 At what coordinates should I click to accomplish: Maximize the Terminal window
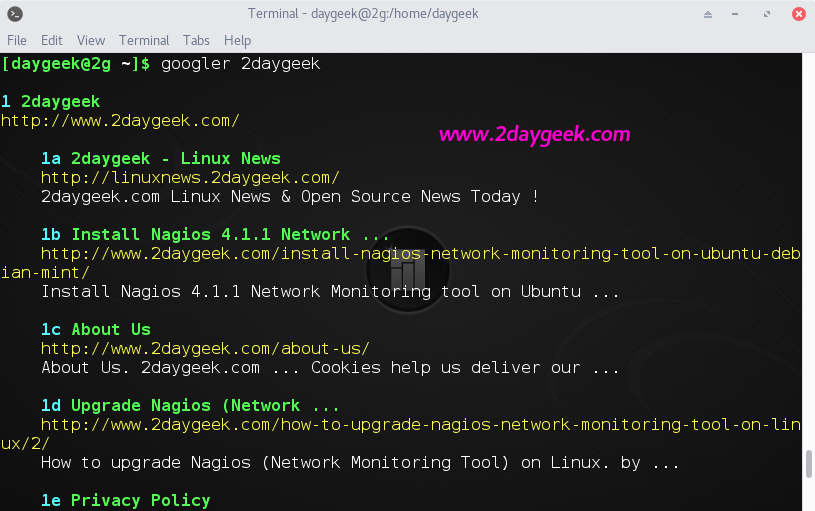pos(767,15)
